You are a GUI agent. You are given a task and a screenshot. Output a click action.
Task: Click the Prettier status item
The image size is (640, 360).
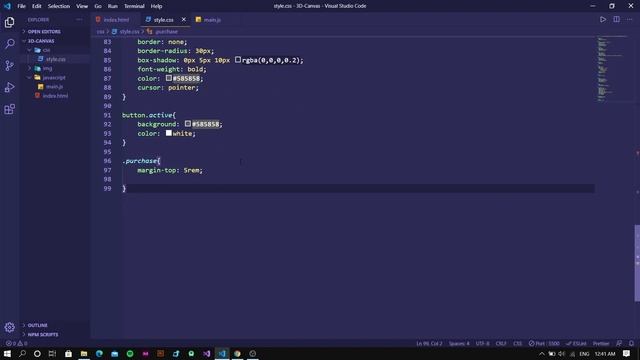[601, 343]
